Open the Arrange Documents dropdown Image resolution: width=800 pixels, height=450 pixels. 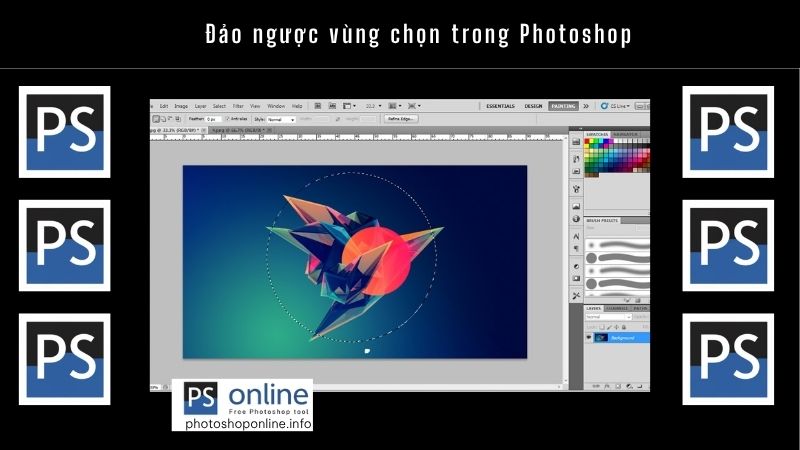click(394, 106)
